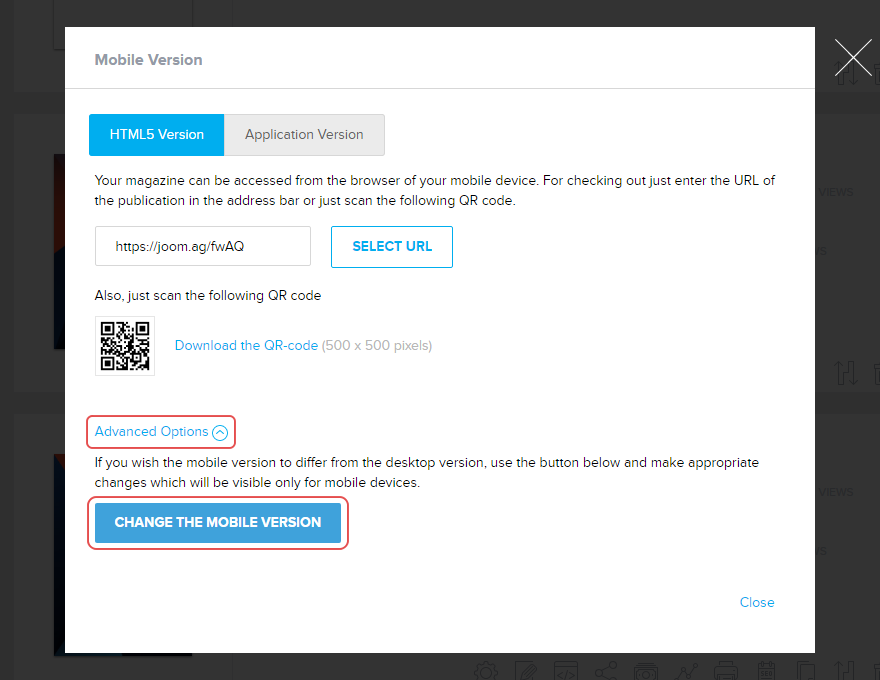Click the joom.ag publication URL field
The height and width of the screenshot is (680, 880).
point(203,246)
